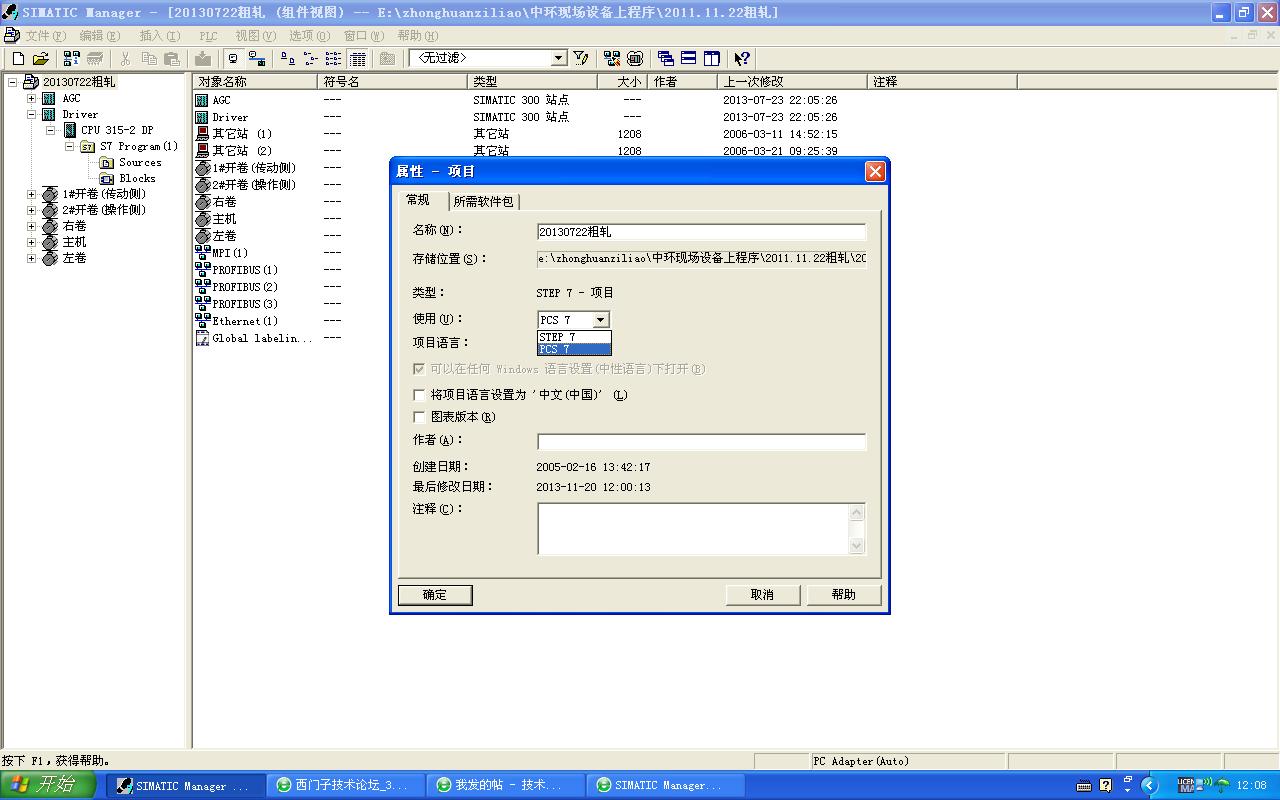Click the context Help pointer icon

742,59
